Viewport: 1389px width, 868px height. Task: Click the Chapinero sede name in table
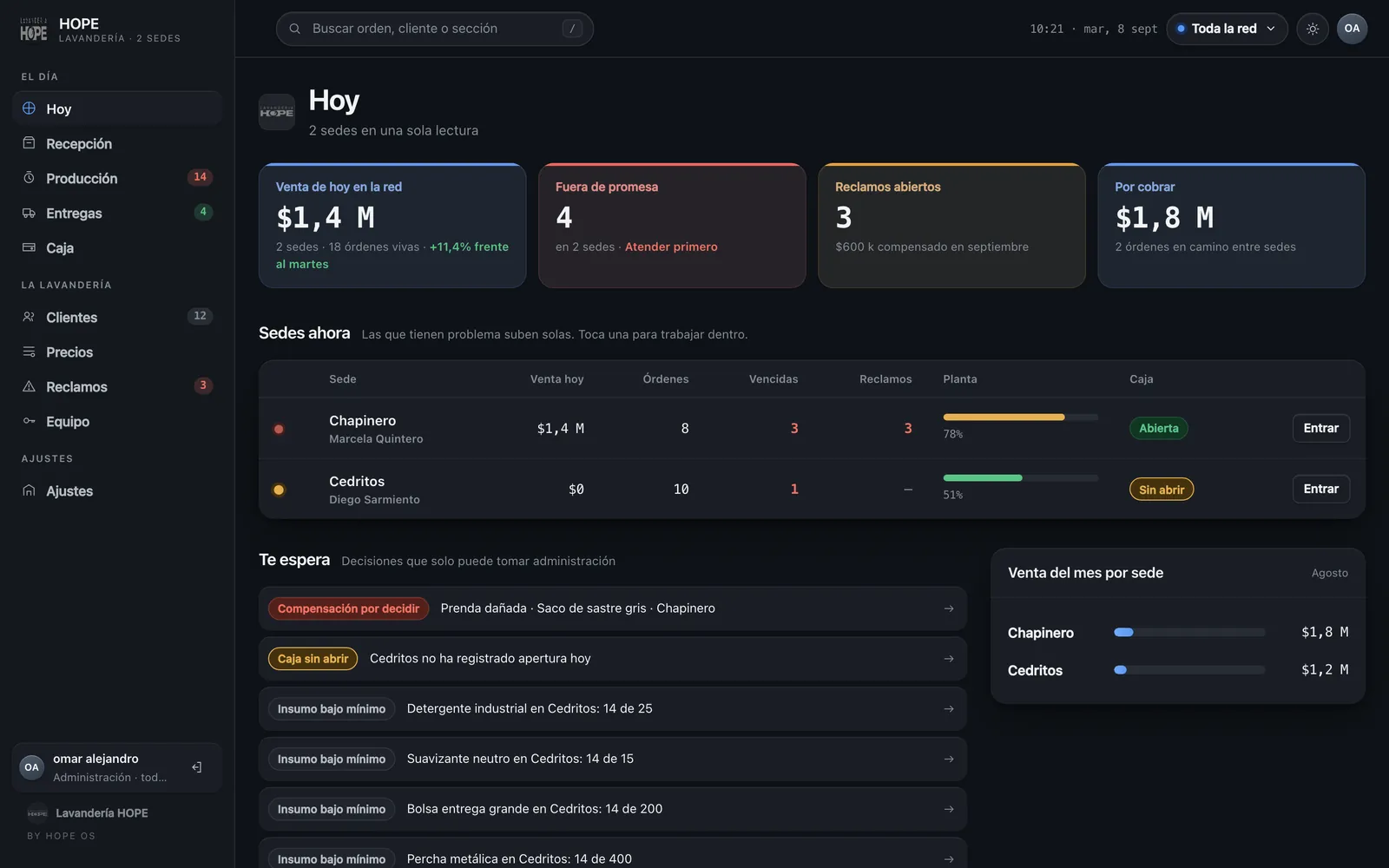pos(362,420)
